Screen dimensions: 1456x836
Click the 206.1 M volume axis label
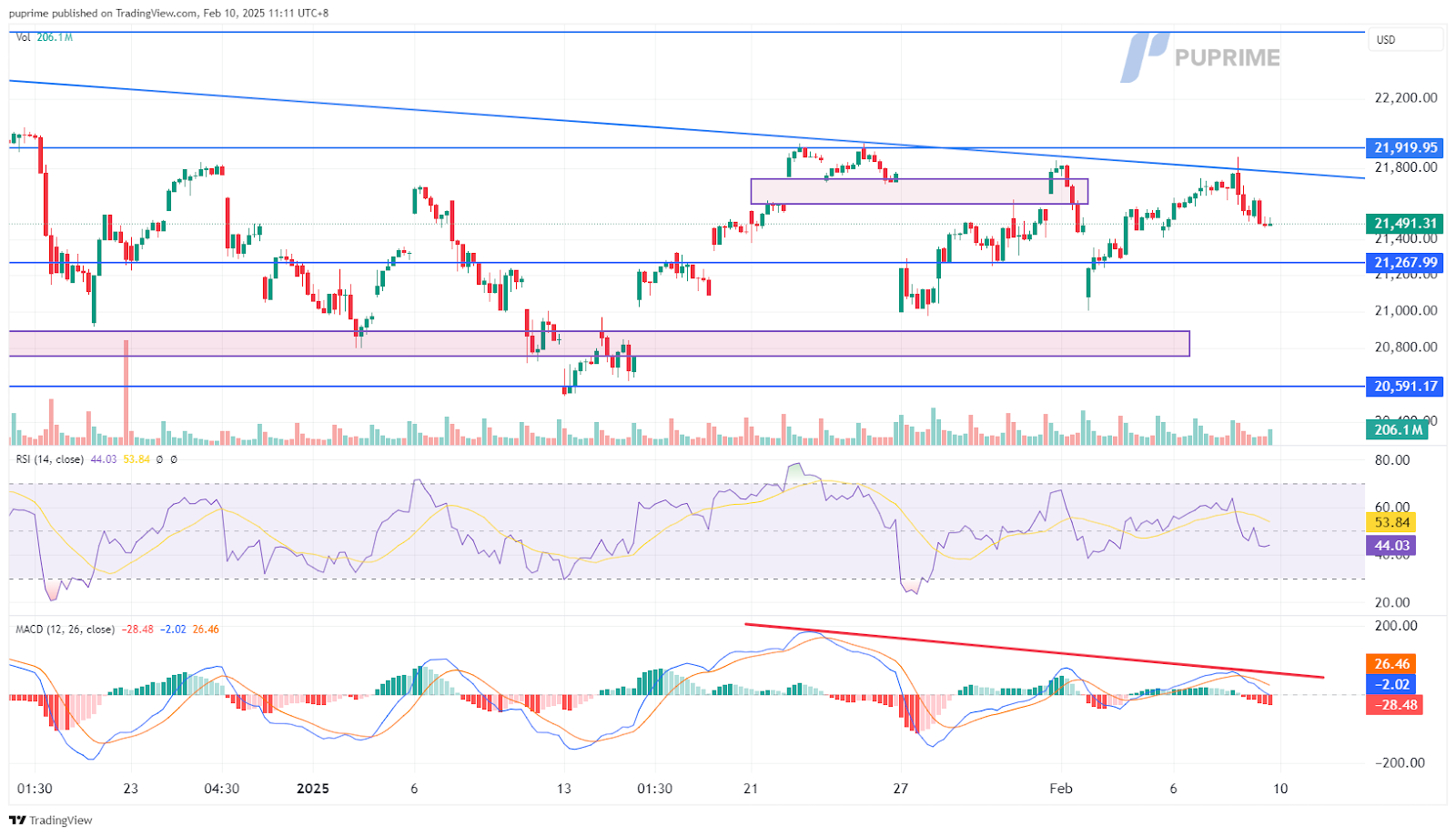[x=1397, y=430]
